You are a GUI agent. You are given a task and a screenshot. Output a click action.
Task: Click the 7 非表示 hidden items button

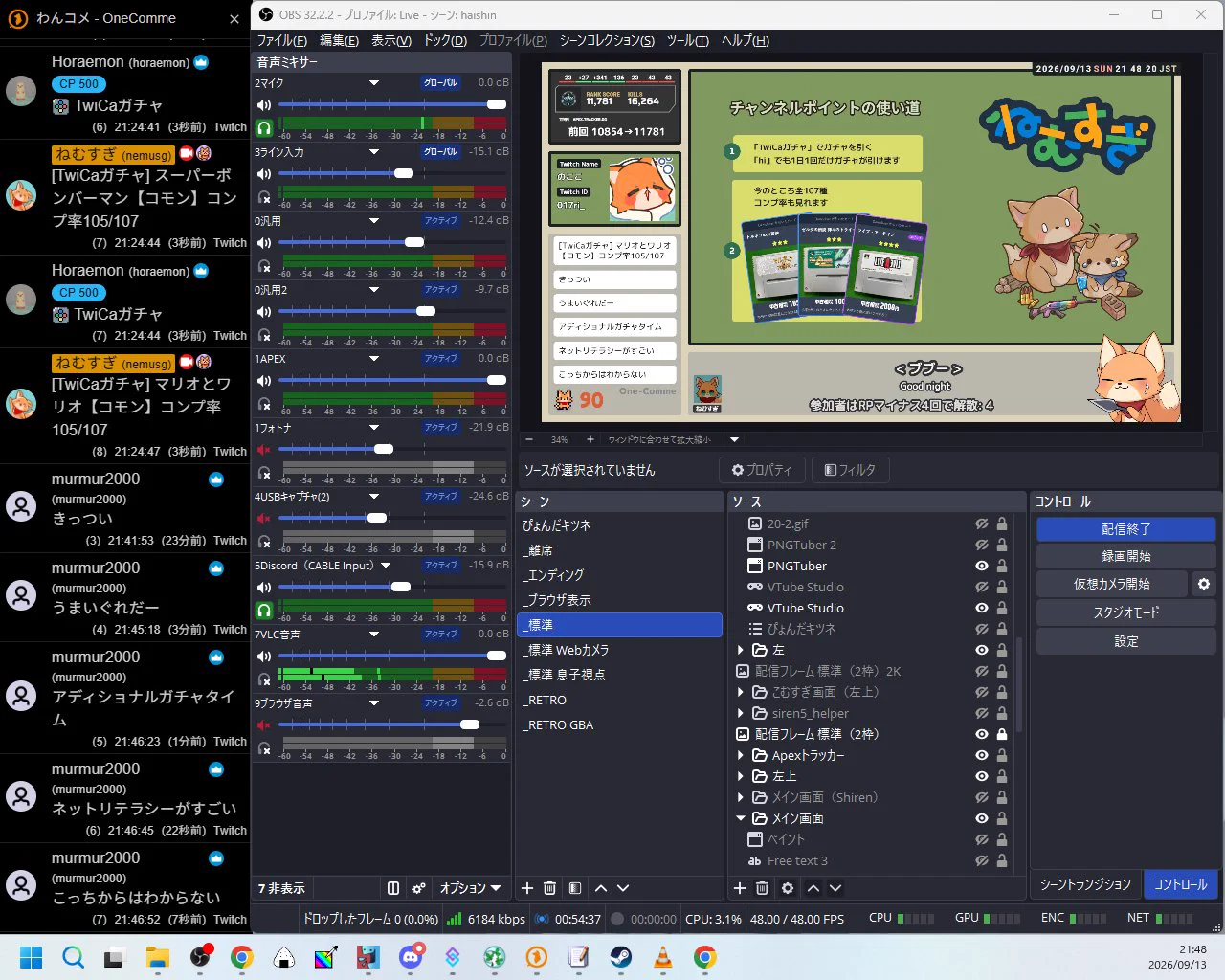[x=281, y=888]
